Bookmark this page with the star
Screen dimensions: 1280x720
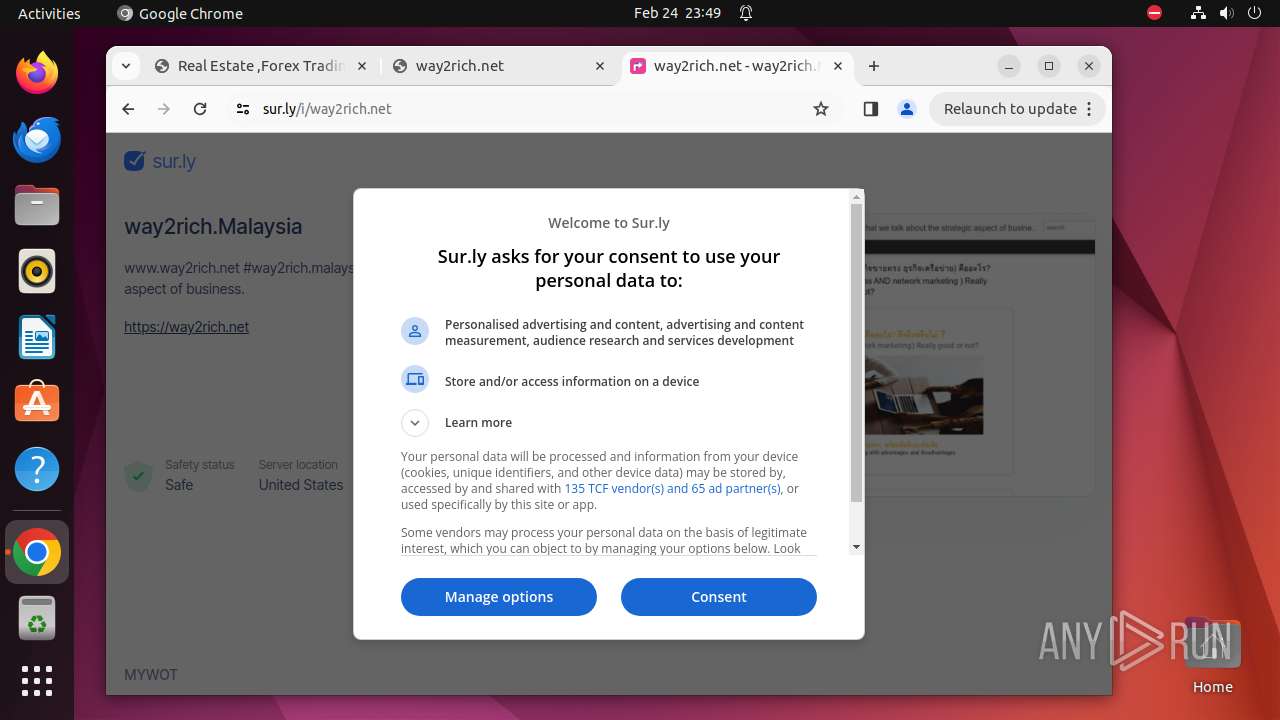click(821, 109)
